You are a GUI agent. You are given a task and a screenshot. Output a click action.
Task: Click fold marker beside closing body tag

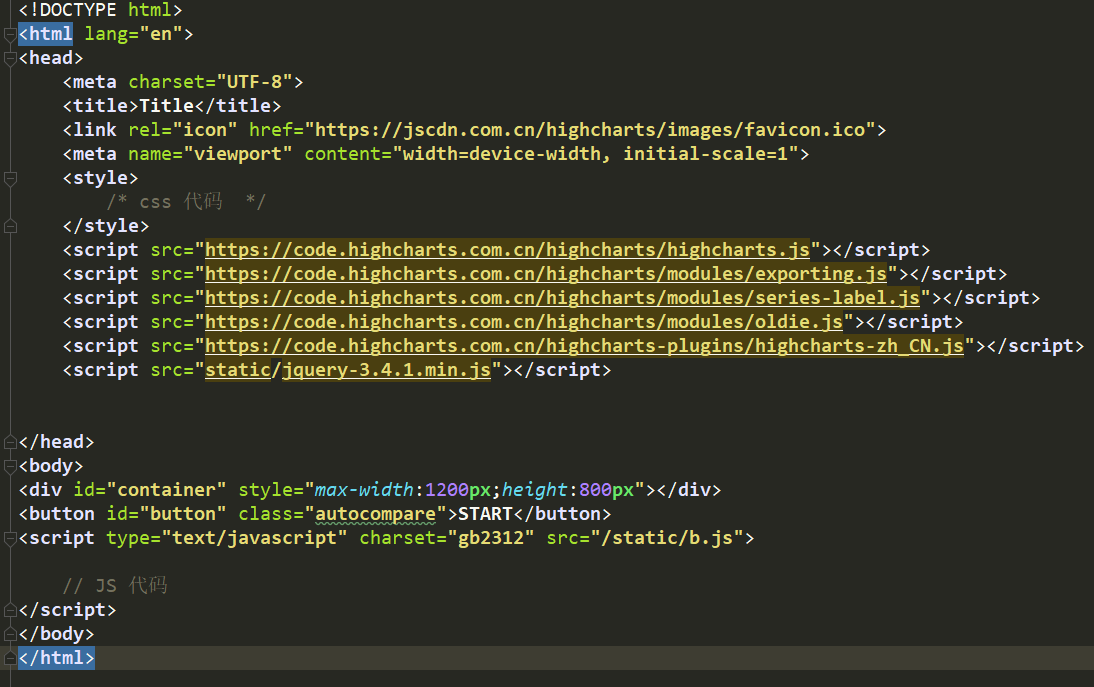[10, 634]
